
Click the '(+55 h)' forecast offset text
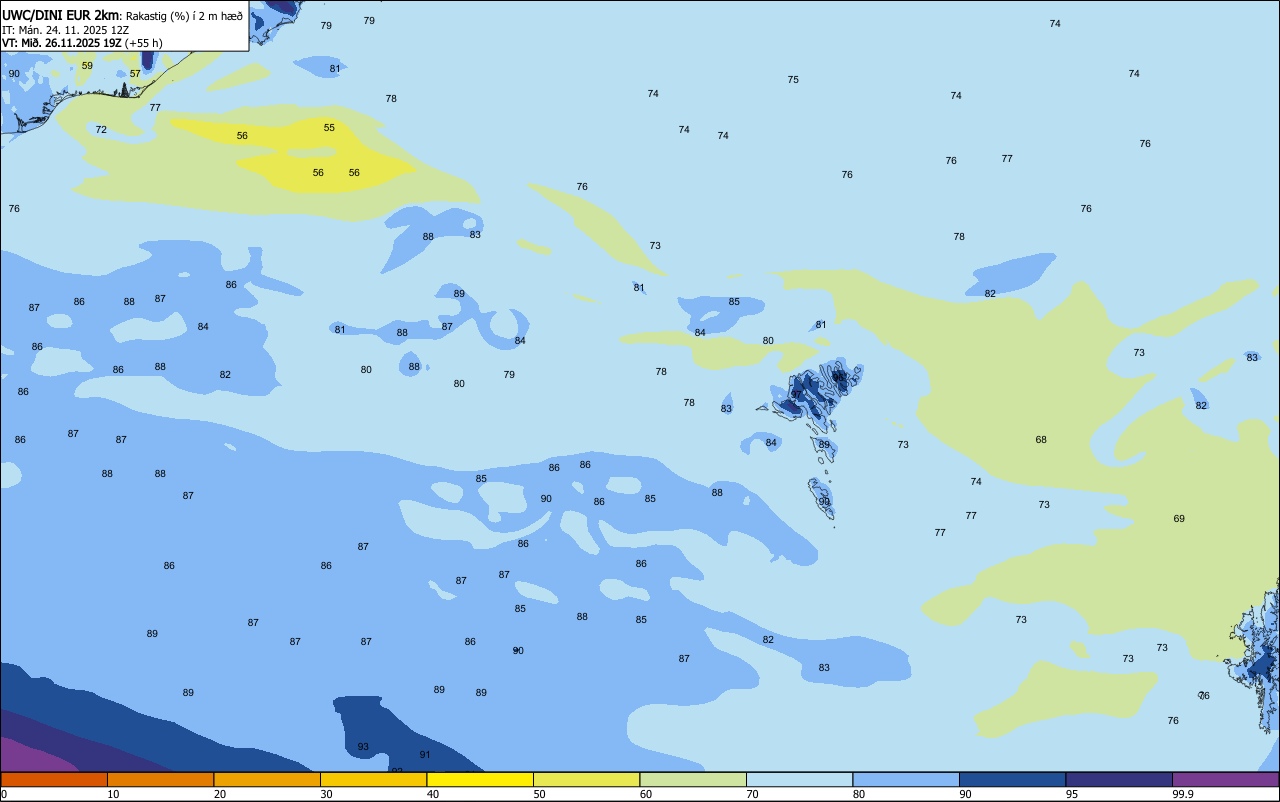point(144,43)
